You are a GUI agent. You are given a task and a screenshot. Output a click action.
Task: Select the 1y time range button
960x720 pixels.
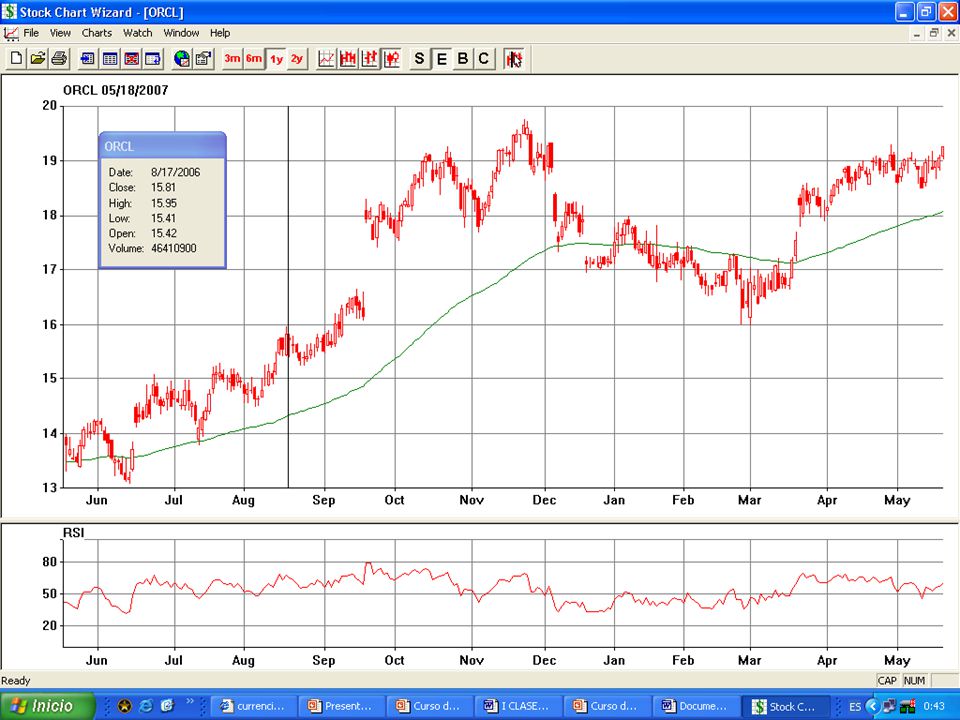point(276,59)
